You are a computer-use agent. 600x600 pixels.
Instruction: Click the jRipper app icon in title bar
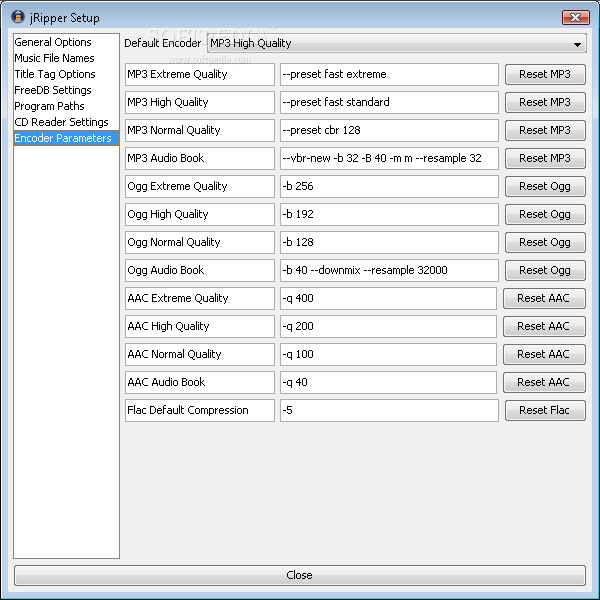click(18, 17)
